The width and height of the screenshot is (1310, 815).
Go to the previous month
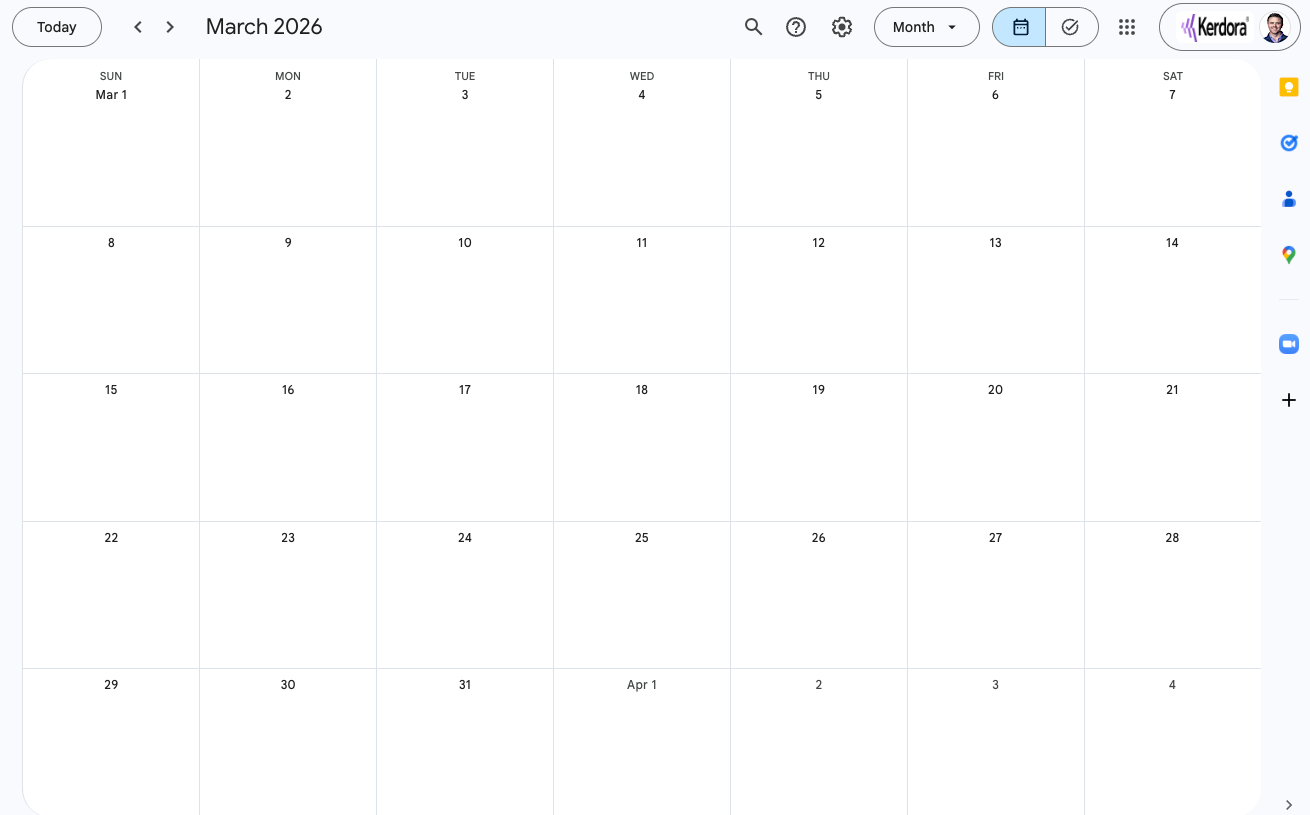[x=138, y=27]
